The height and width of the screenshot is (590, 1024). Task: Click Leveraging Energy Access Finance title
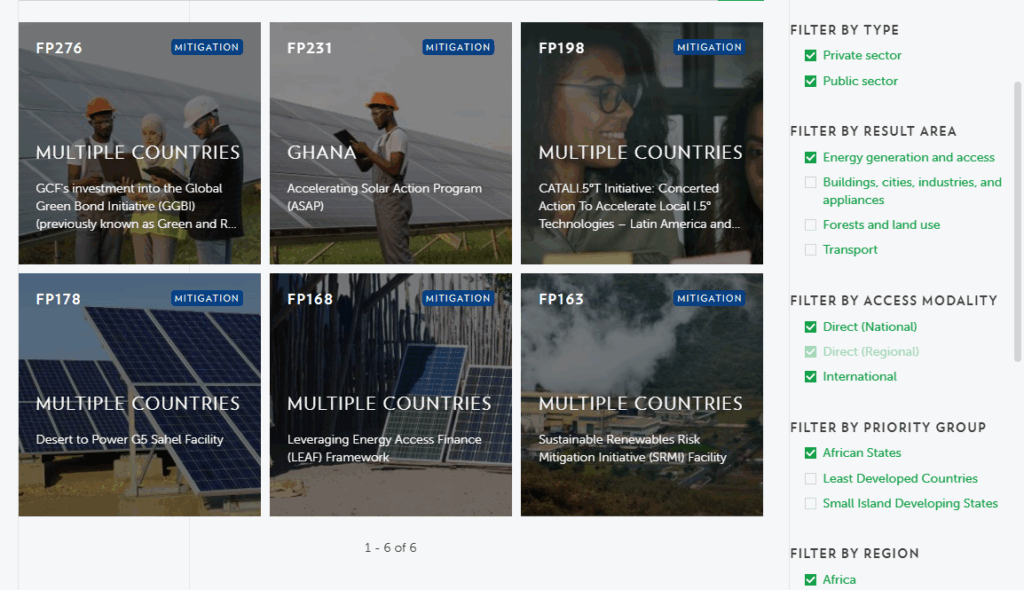(384, 448)
